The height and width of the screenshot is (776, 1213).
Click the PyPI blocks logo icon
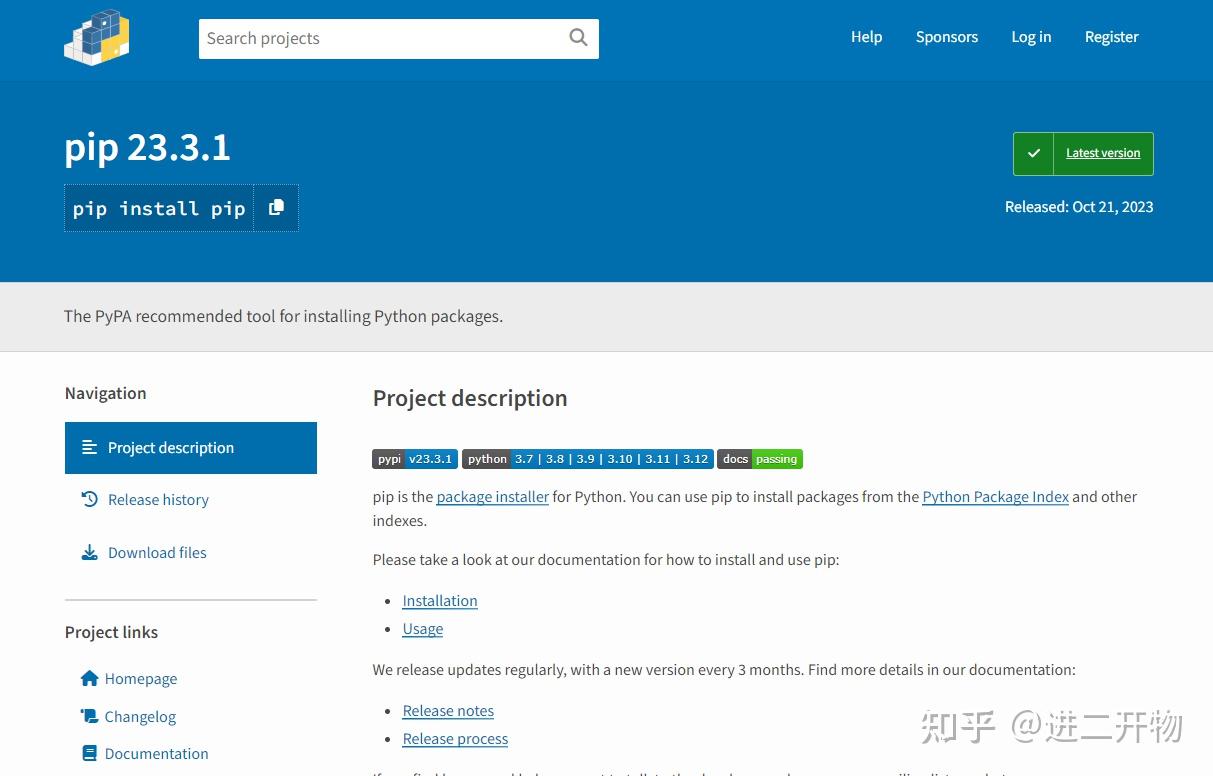coord(96,37)
